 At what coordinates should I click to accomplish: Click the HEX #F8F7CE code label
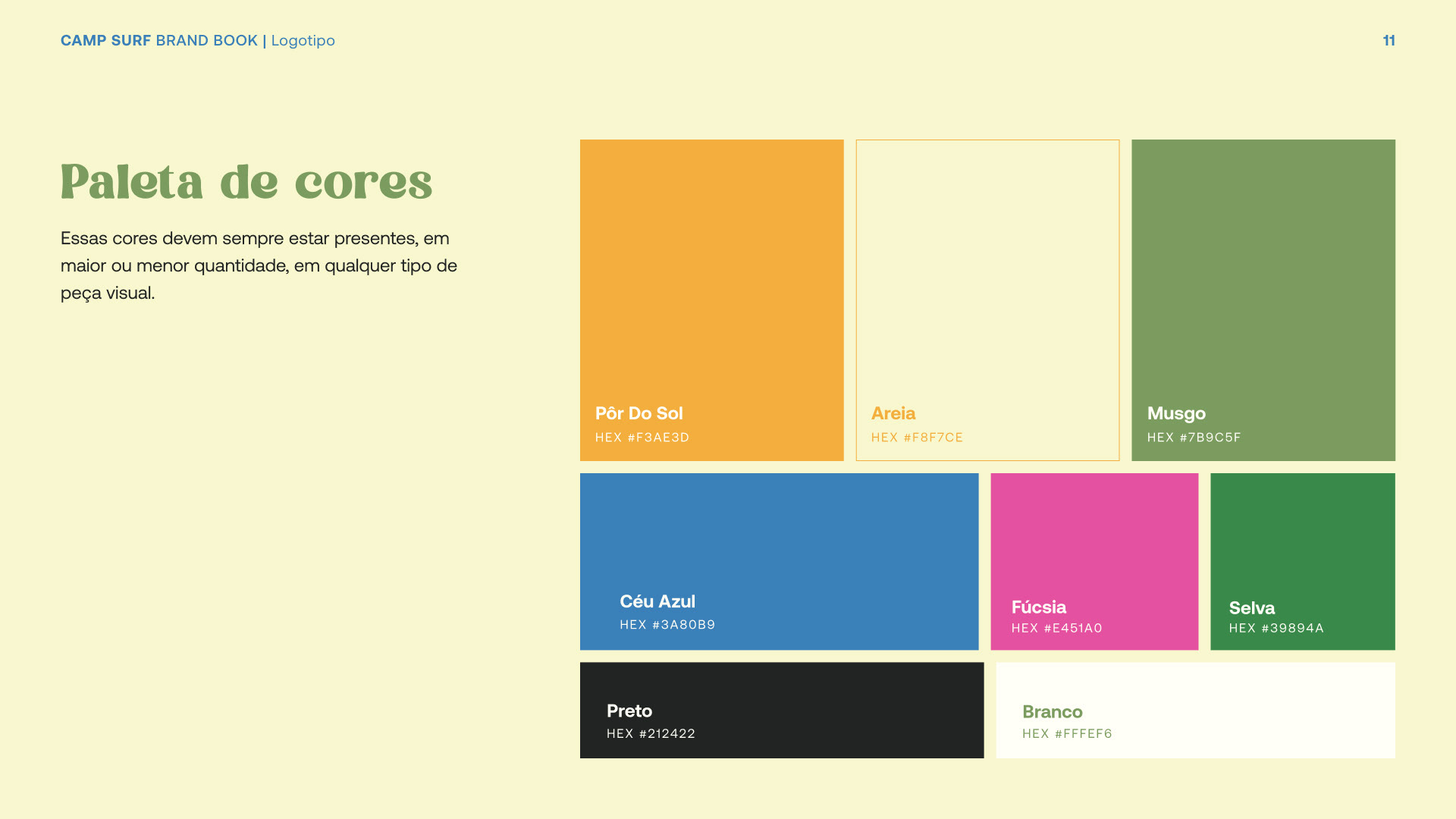[917, 438]
